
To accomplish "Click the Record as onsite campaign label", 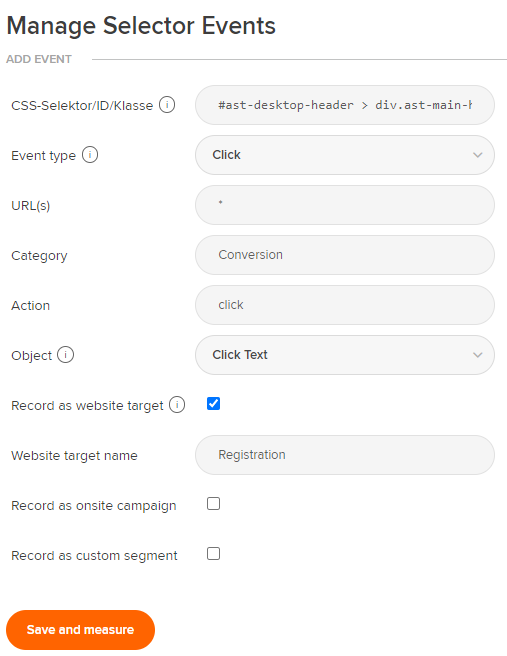I will tap(94, 506).
